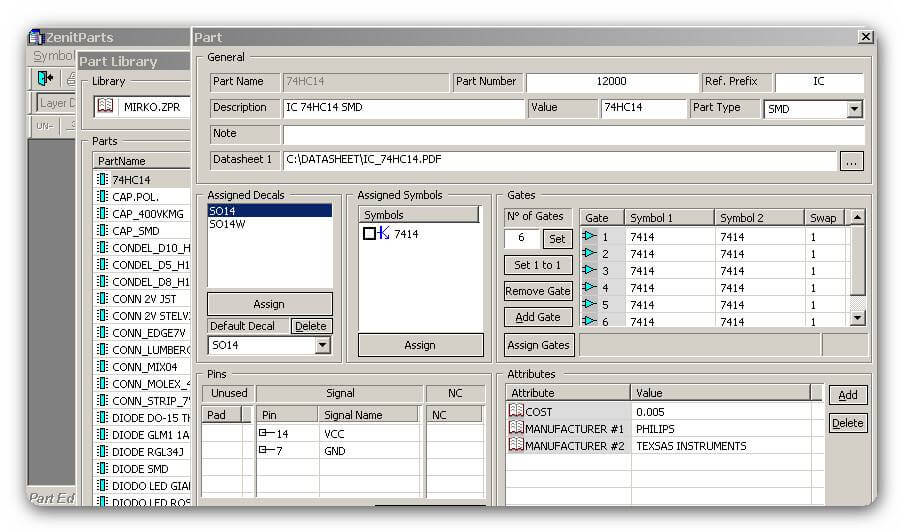Click the COST attribute book icon

pos(516,411)
